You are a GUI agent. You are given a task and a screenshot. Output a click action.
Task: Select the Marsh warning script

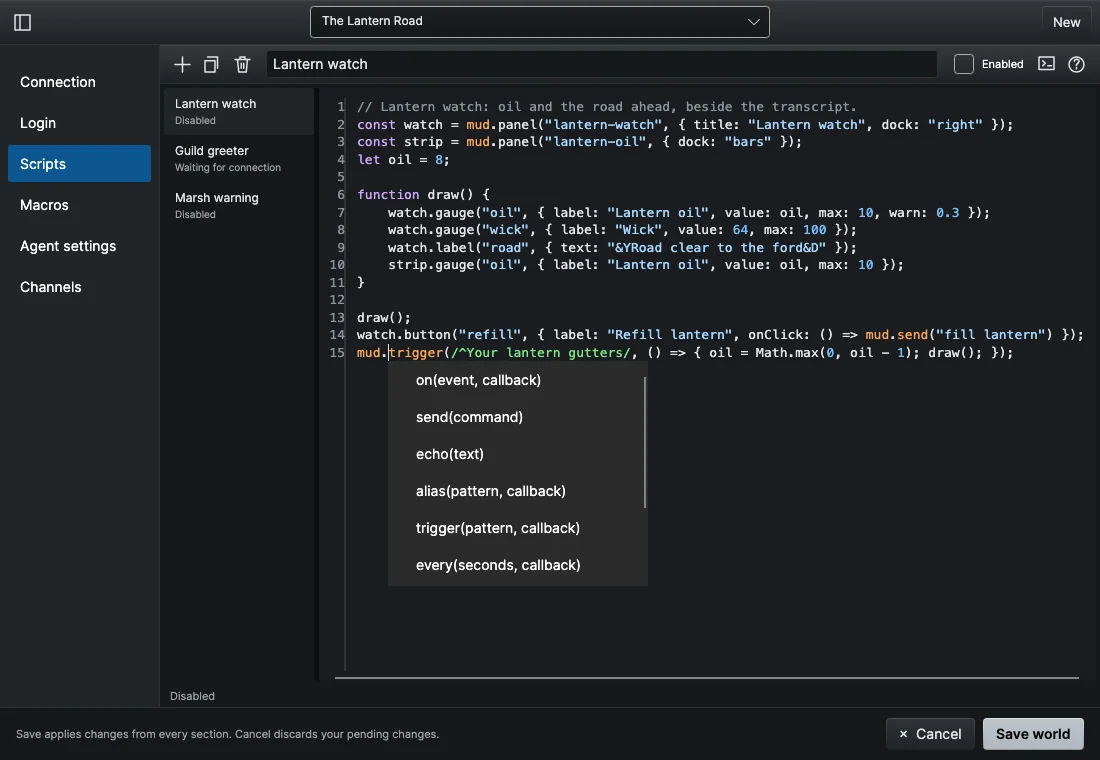point(239,206)
